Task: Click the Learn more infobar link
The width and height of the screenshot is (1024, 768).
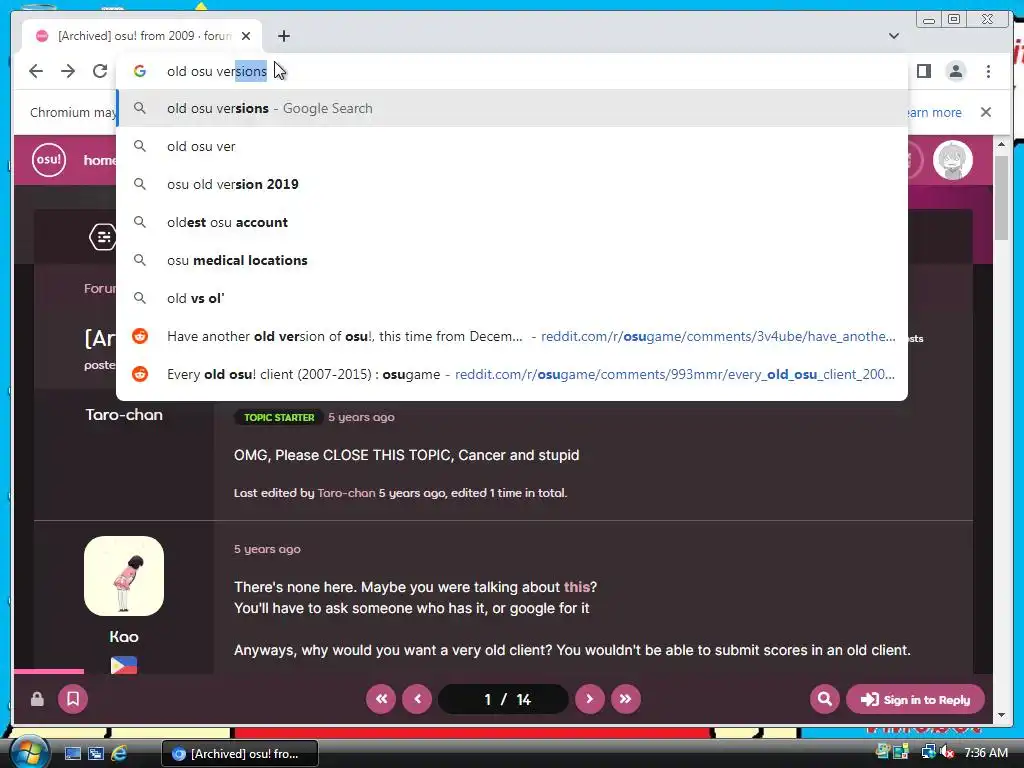Action: click(935, 112)
